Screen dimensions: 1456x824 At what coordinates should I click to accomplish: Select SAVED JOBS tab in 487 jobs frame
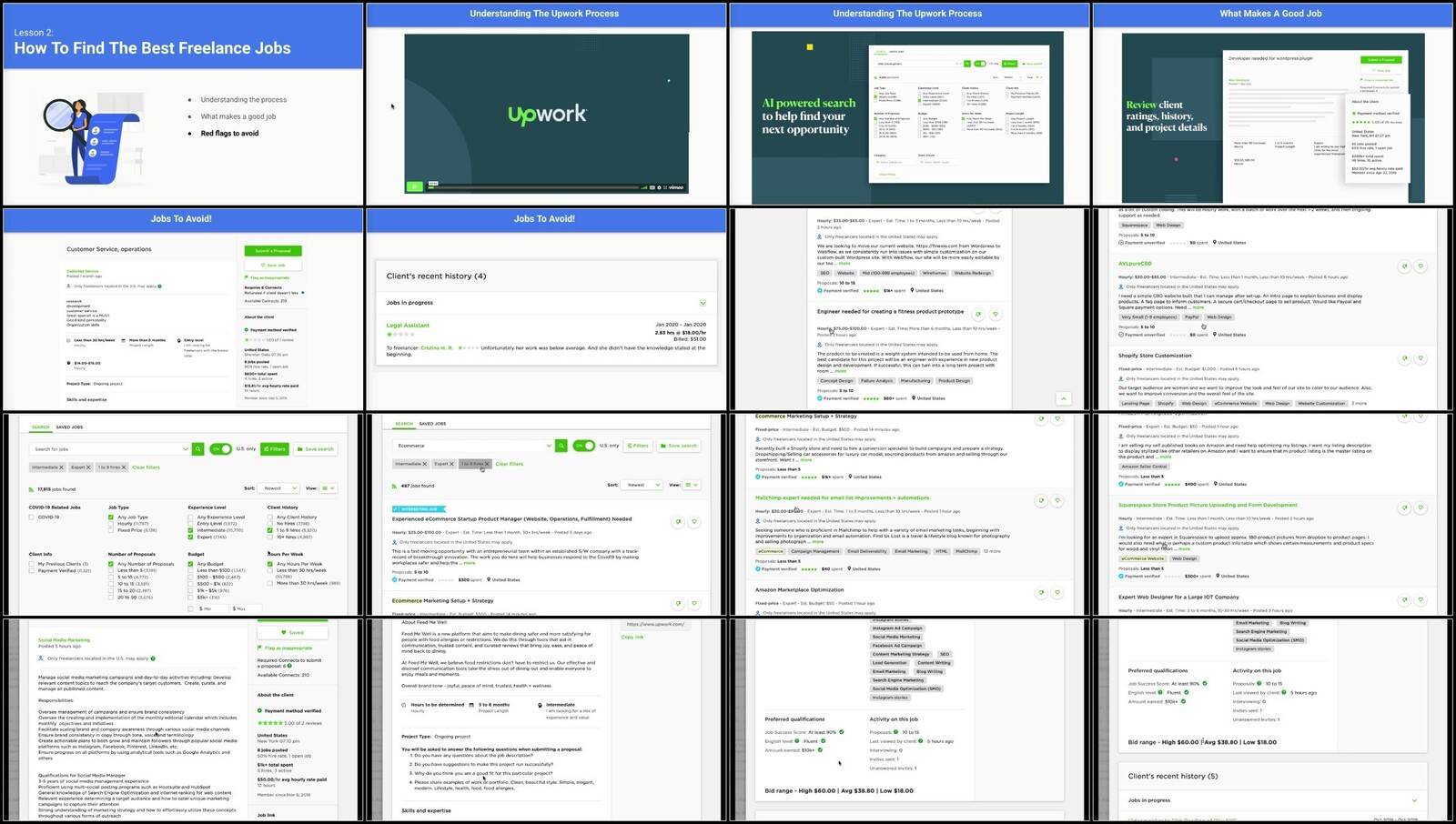(432, 424)
